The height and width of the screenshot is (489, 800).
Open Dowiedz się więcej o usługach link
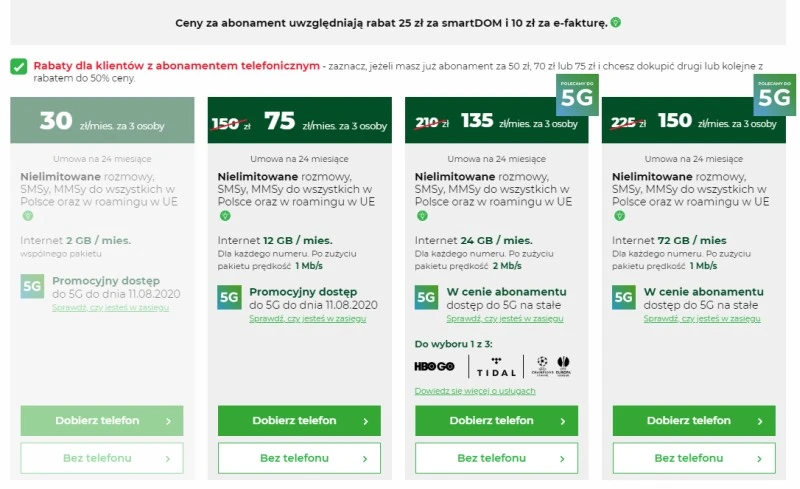(474, 391)
